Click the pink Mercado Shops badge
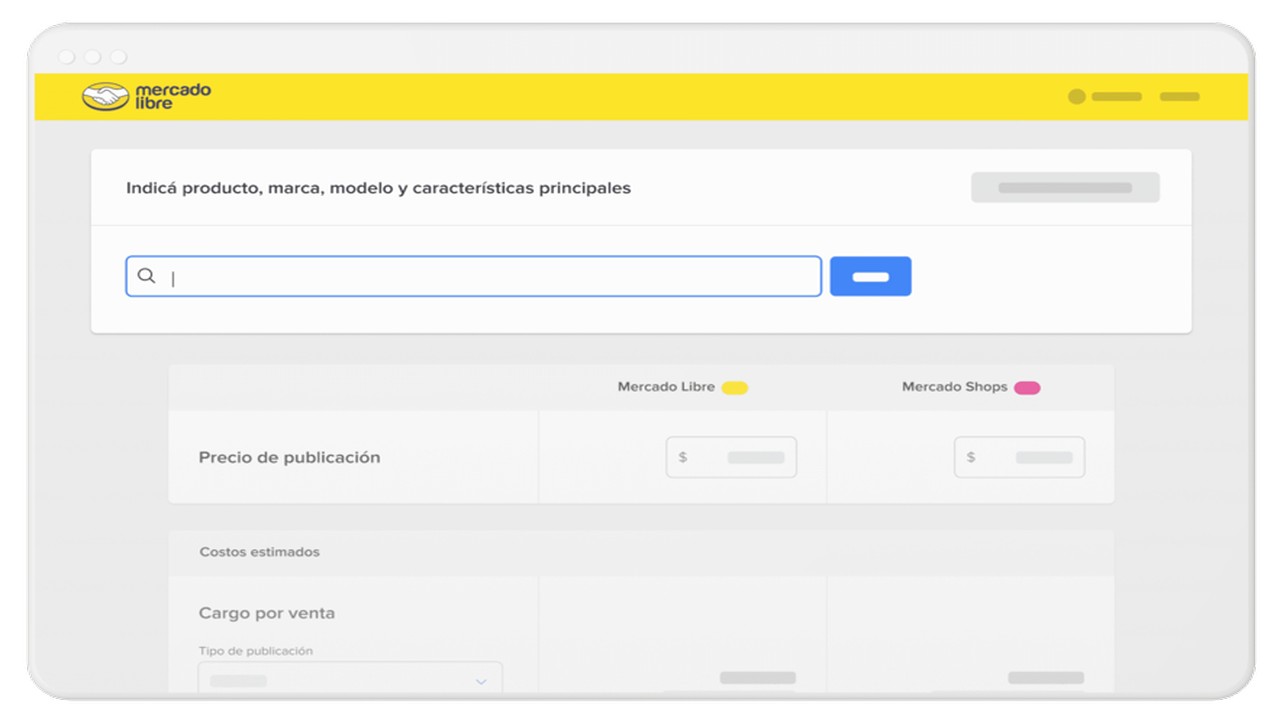Image resolution: width=1280 pixels, height=720 pixels. click(1027, 388)
